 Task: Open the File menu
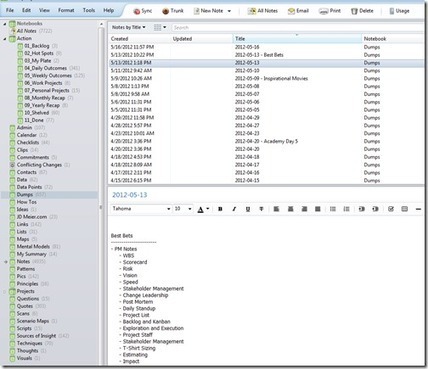(x=10, y=10)
